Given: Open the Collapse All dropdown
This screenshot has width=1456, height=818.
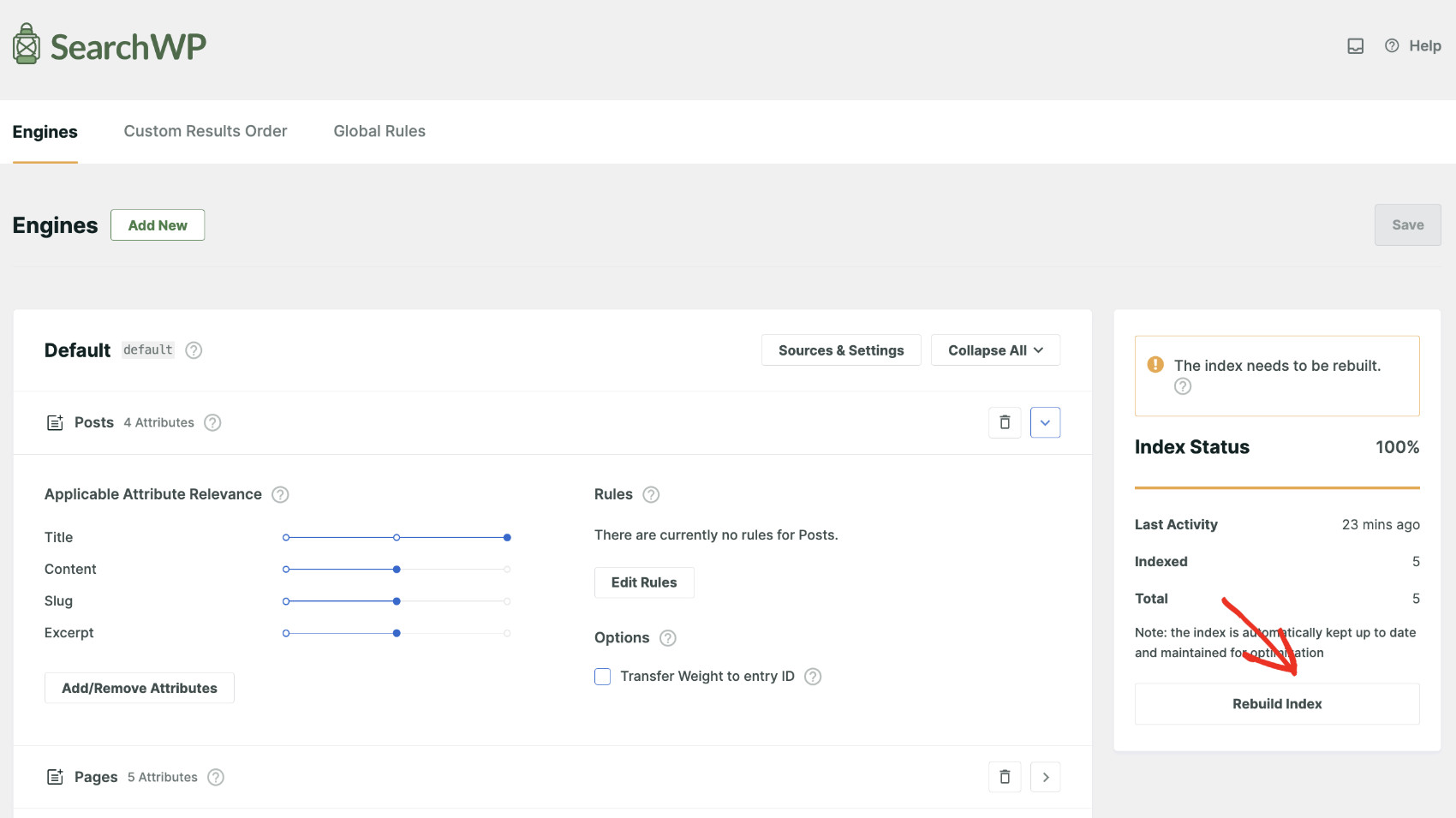Looking at the screenshot, I should click(x=995, y=350).
